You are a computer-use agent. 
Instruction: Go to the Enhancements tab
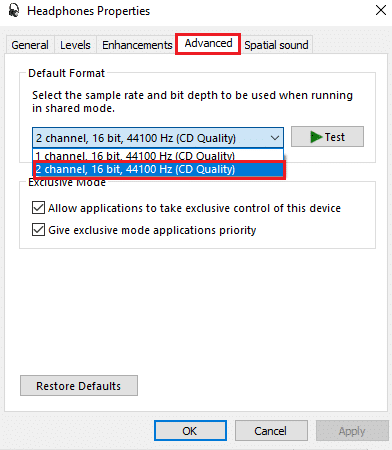(x=137, y=45)
